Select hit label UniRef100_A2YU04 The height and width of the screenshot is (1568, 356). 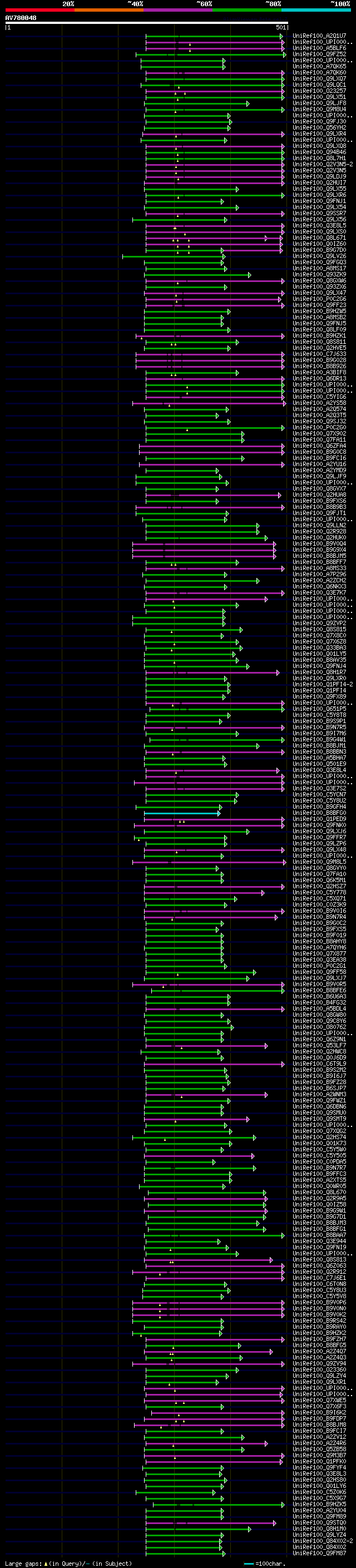(319, 1511)
